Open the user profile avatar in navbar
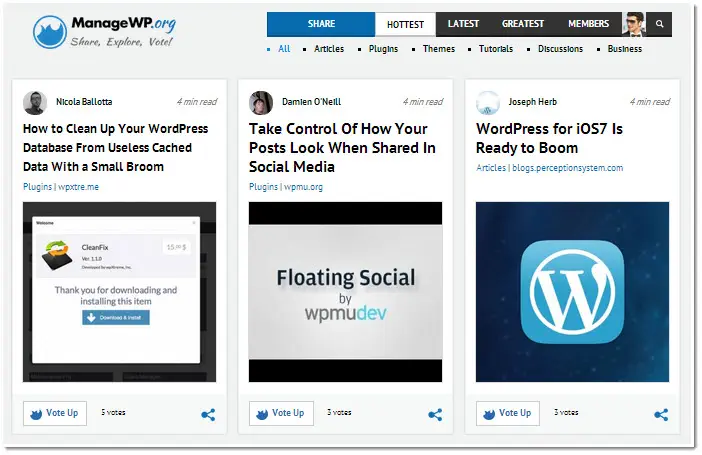 tap(634, 24)
